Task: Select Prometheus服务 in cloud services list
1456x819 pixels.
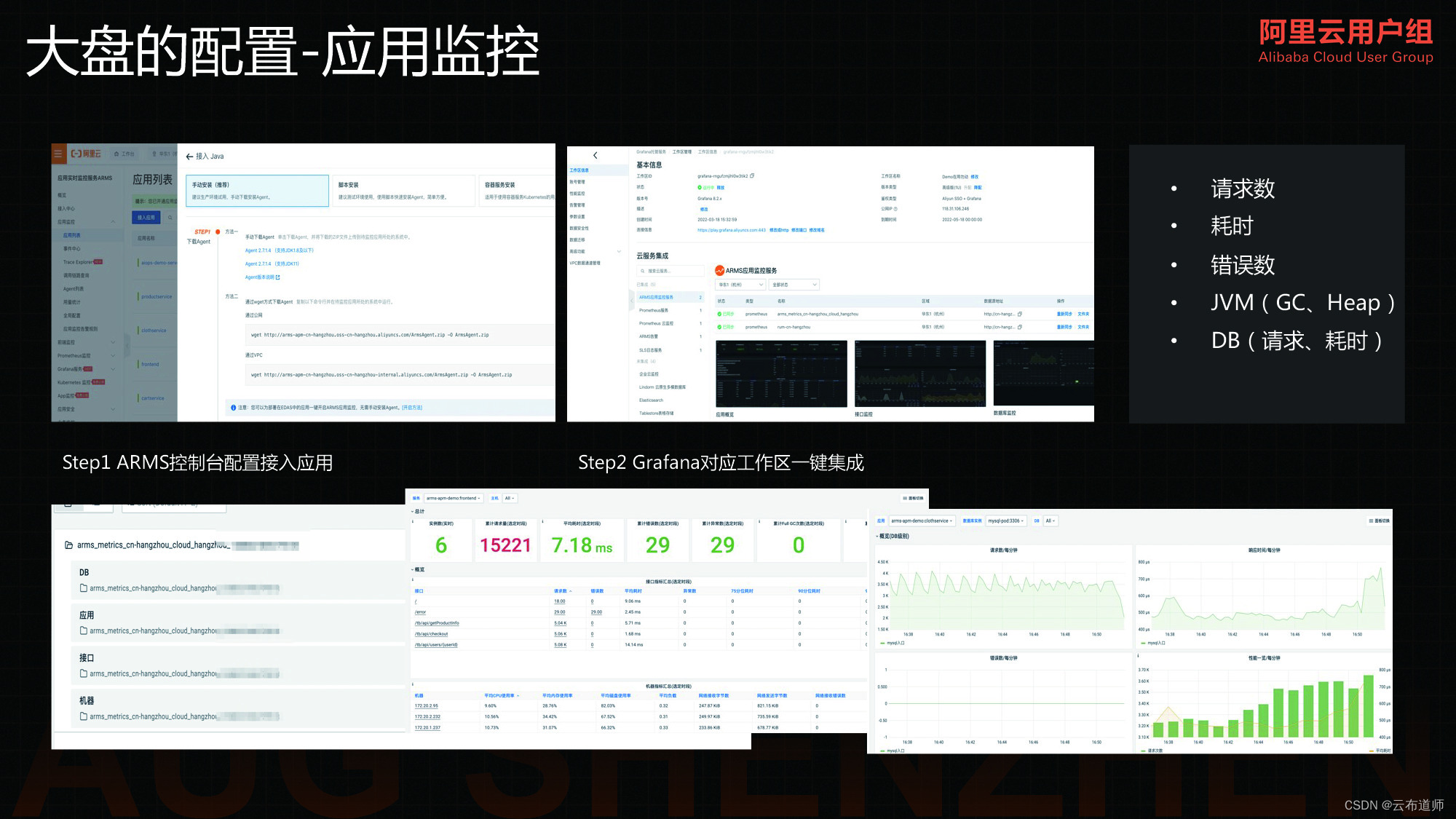Action: (670, 311)
